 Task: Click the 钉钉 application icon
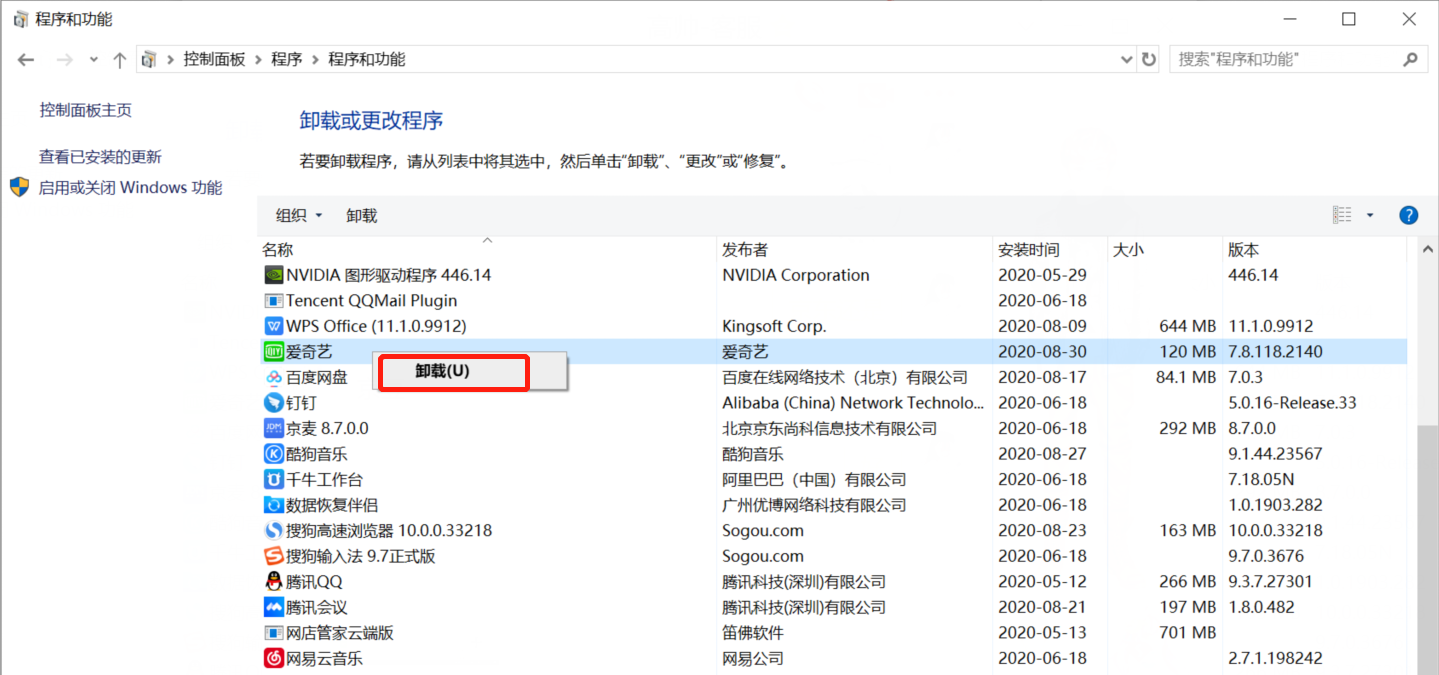pos(274,402)
